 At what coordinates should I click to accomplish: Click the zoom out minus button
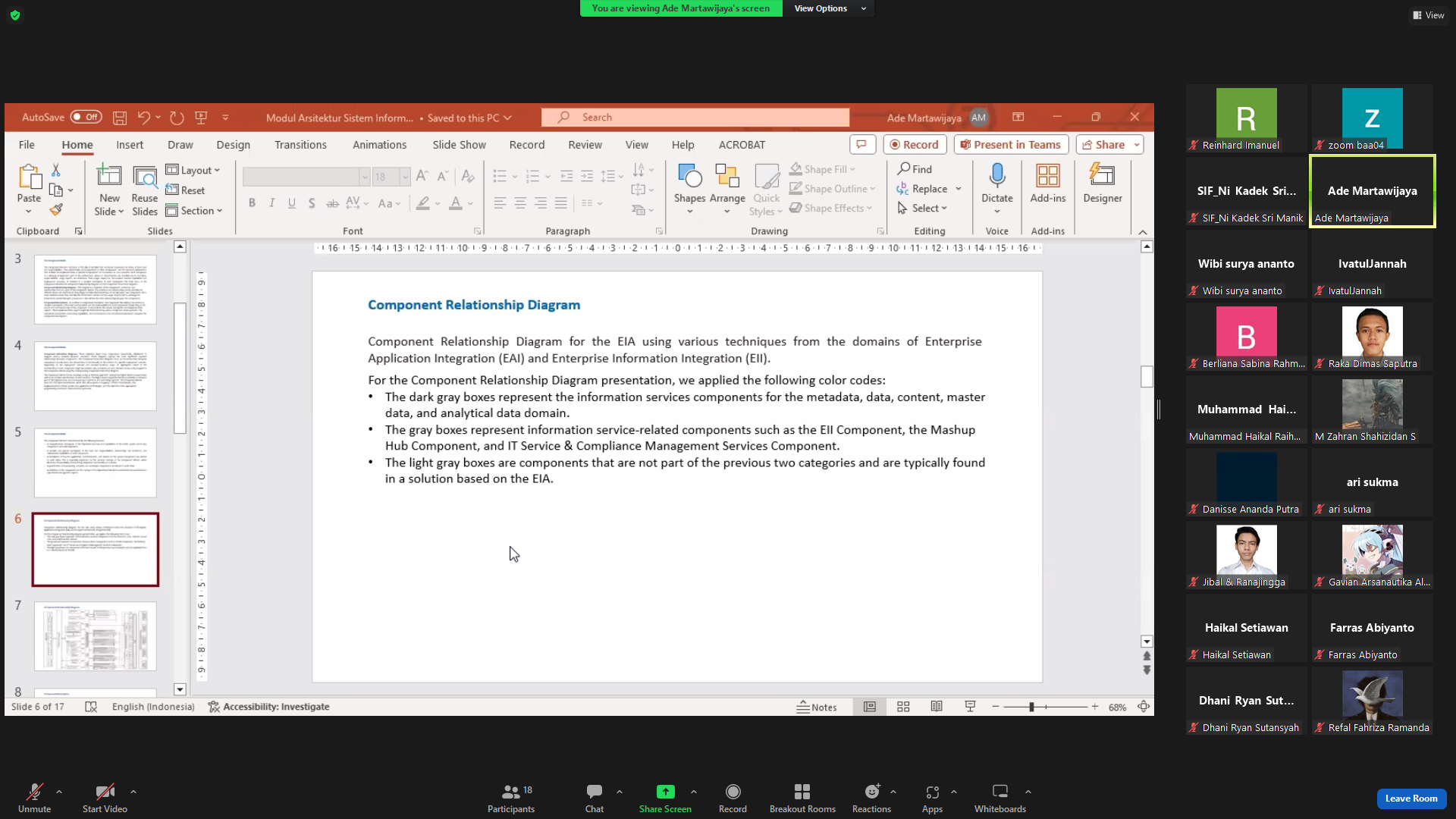pyautogui.click(x=995, y=707)
